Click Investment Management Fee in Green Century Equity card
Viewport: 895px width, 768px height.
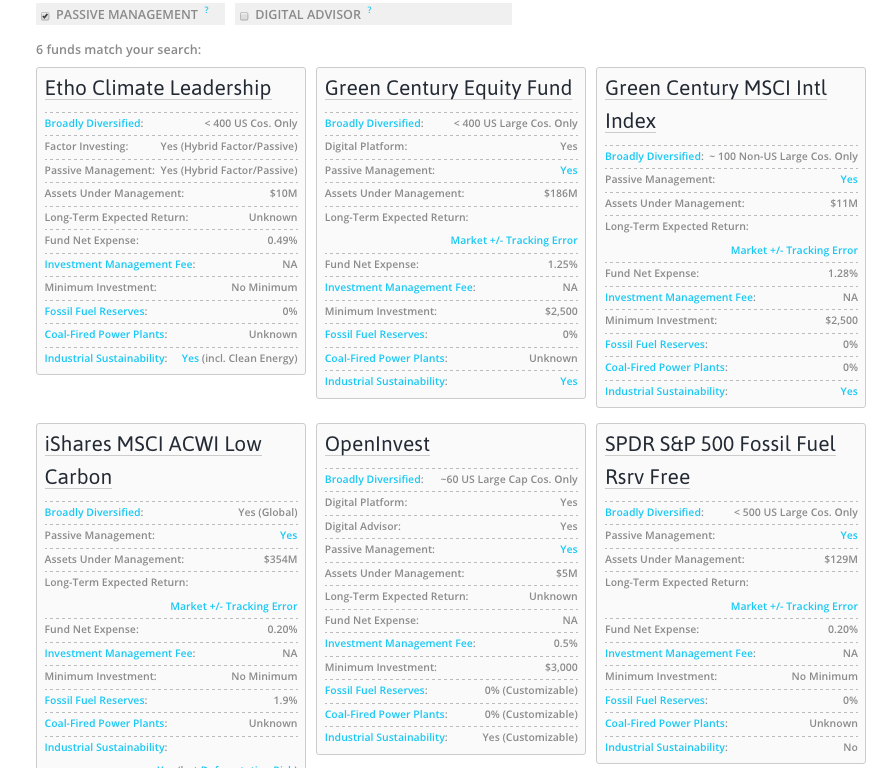[x=400, y=288]
